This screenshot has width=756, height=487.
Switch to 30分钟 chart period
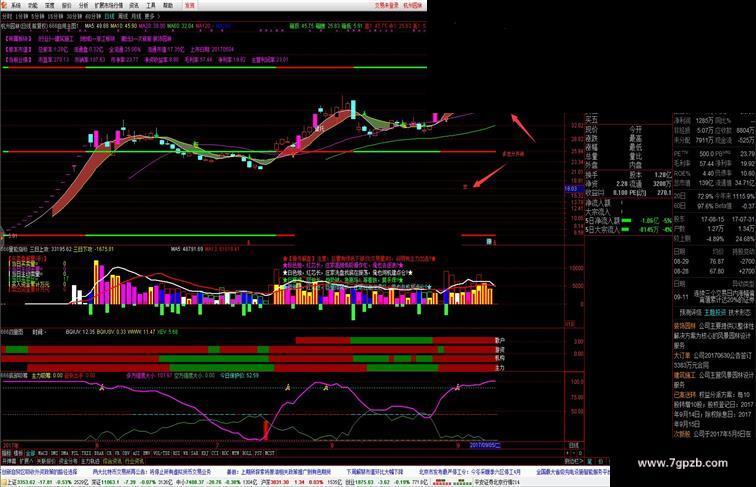74,16
